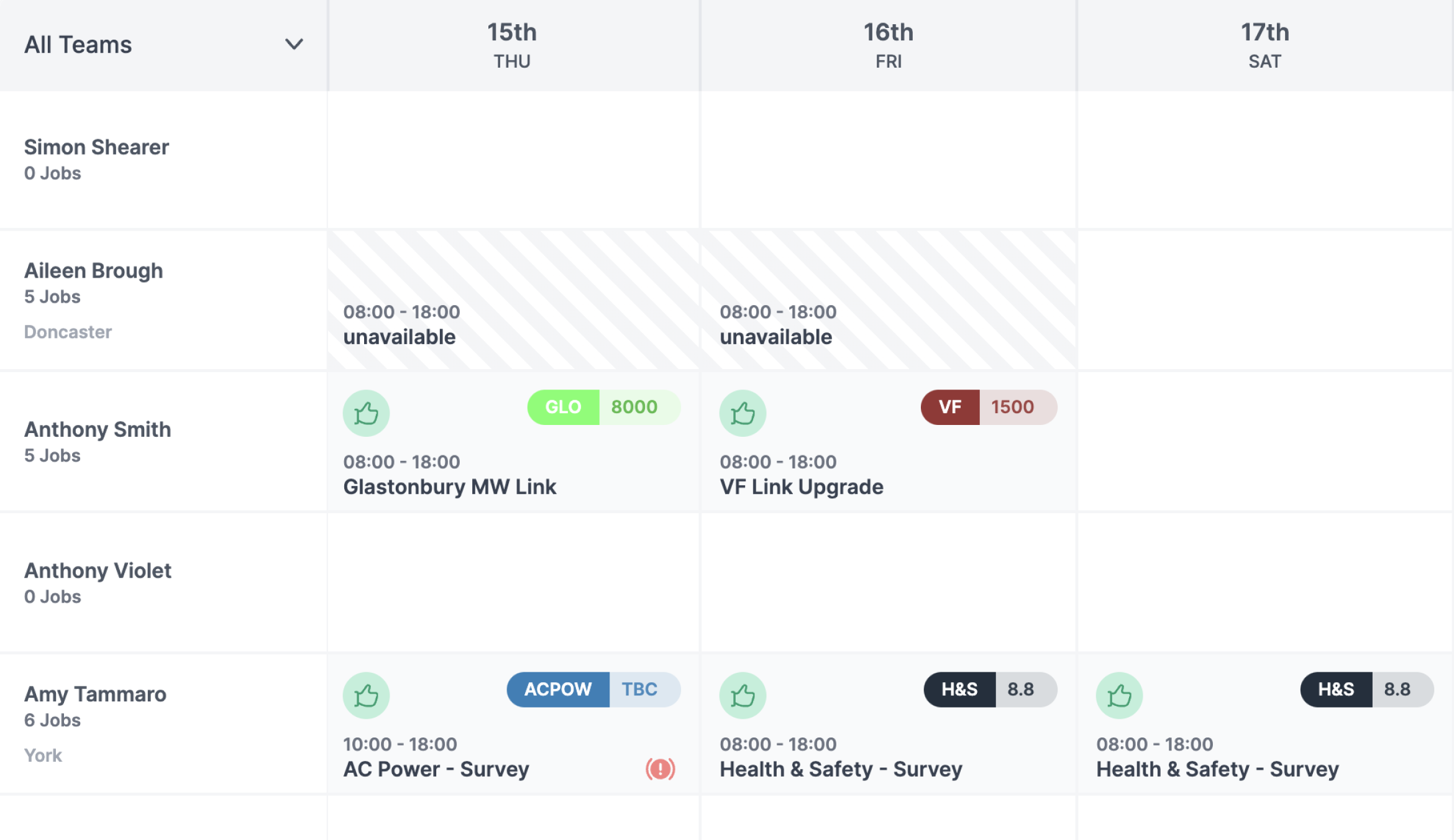Open Simon Shearer's team member row

coord(96,147)
